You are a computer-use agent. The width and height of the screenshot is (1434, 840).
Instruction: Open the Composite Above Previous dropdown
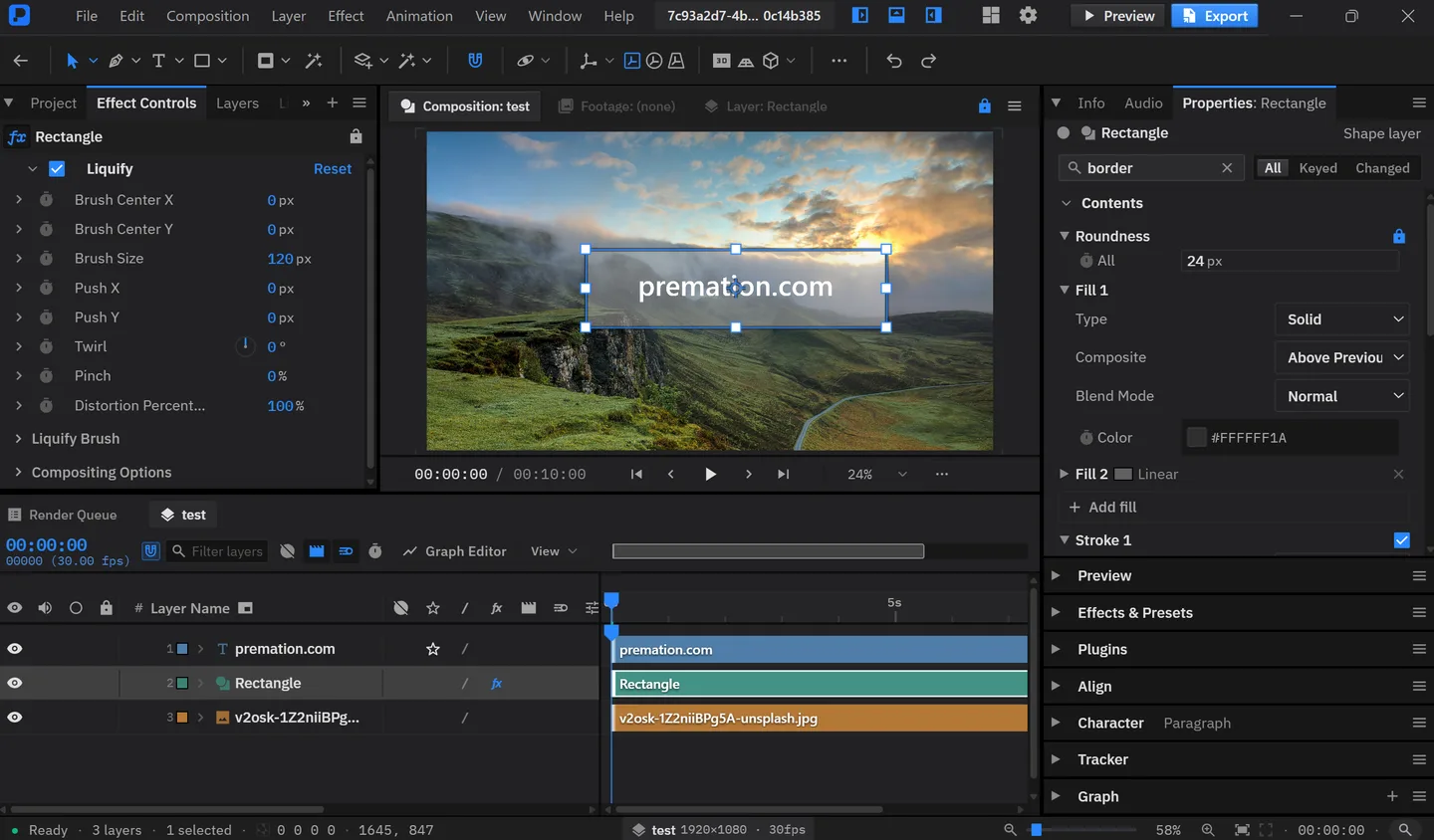[x=1342, y=357]
